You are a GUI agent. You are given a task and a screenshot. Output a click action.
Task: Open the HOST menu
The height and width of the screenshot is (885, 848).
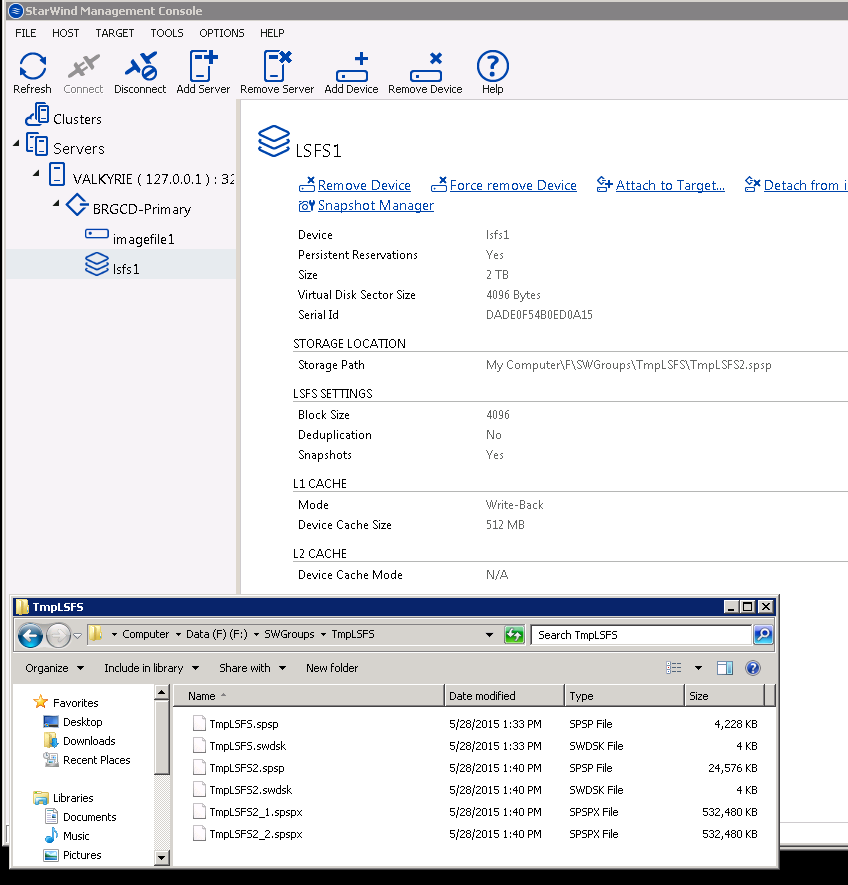pyautogui.click(x=65, y=33)
